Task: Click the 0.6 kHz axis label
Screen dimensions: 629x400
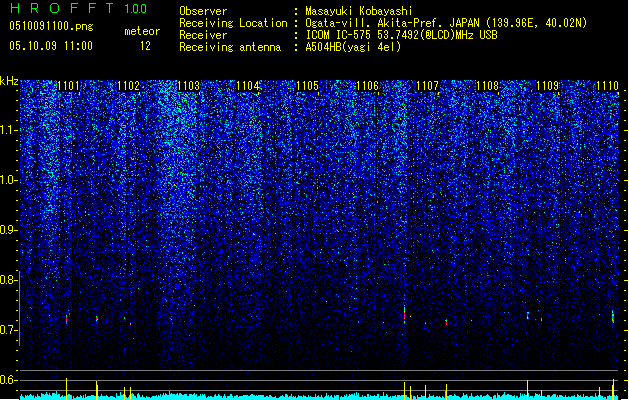Action: click(8, 380)
